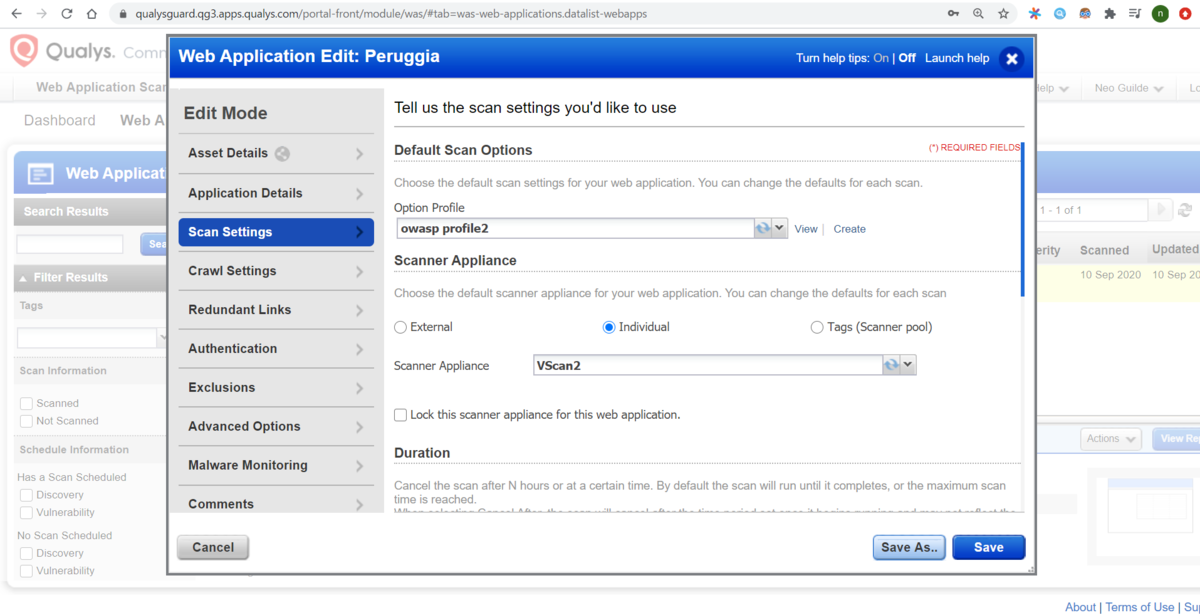Open the colorful asterisk extension
Viewport: 1200px width, 615px height.
point(1035,14)
